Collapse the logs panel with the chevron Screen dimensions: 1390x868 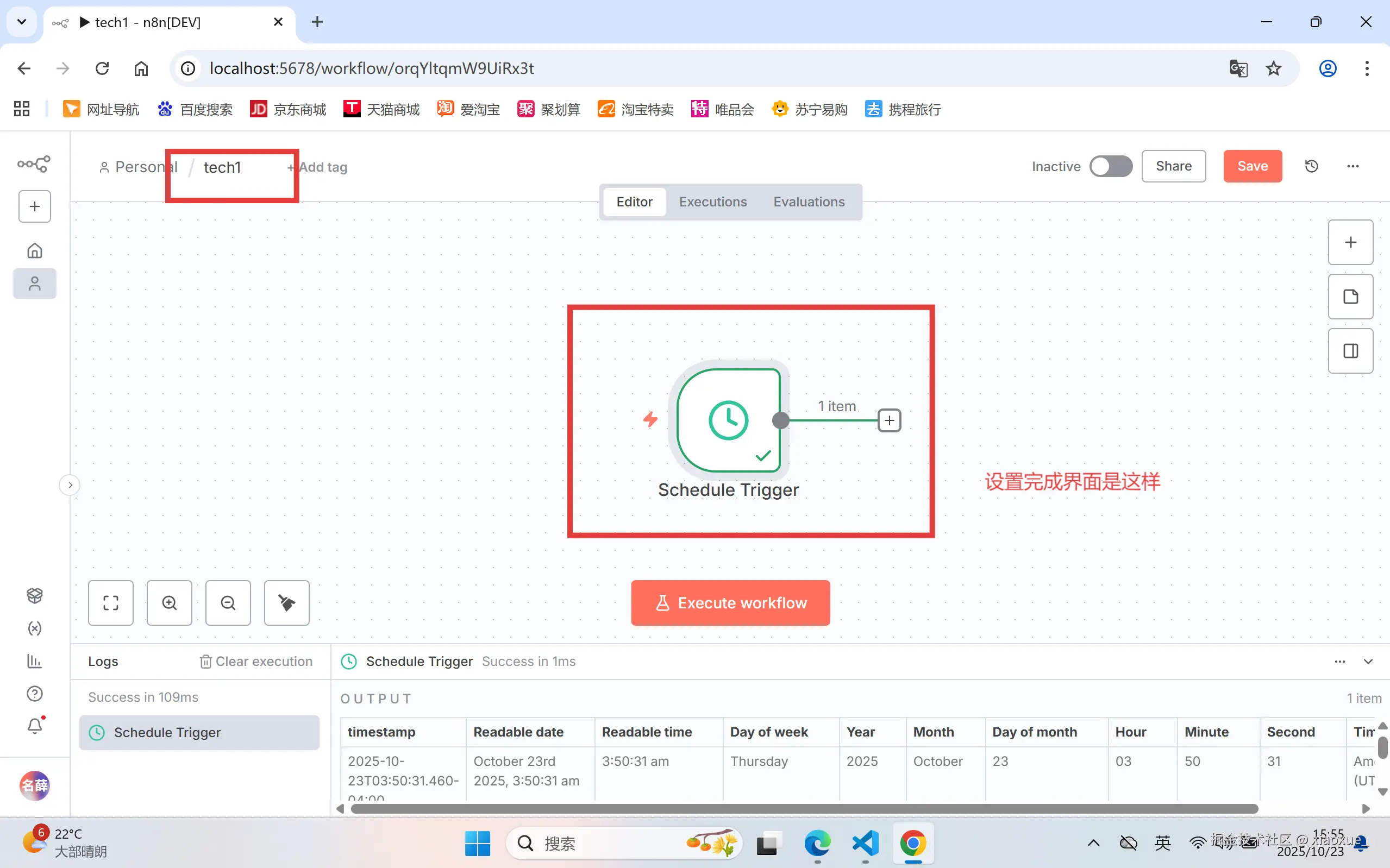[x=1369, y=662]
